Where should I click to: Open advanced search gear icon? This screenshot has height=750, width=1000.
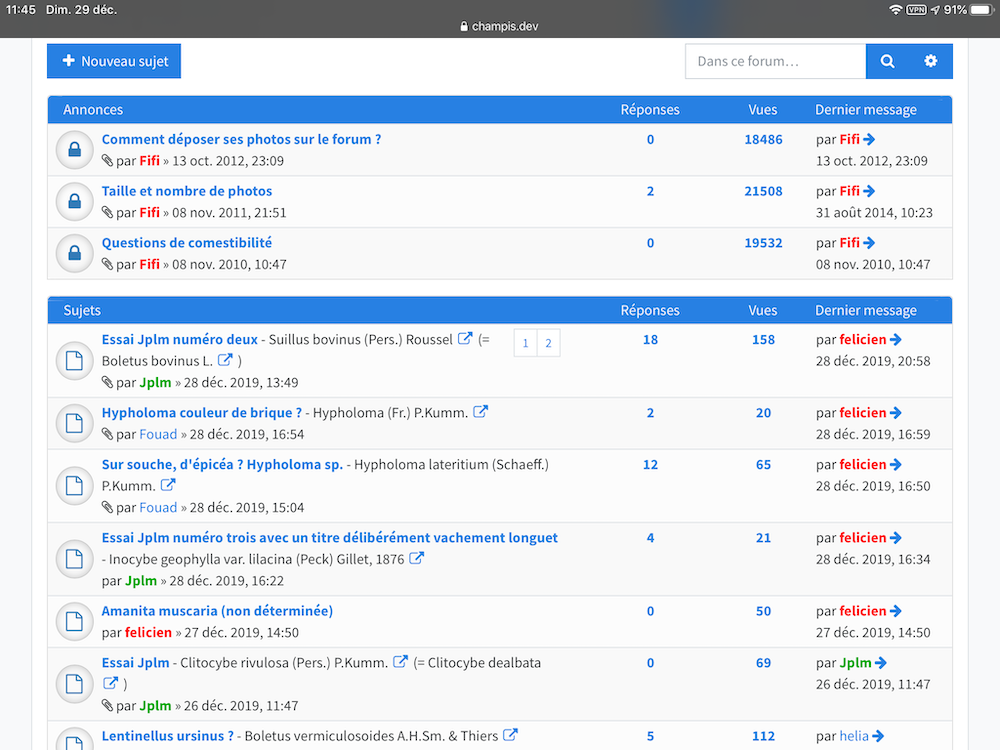931,61
